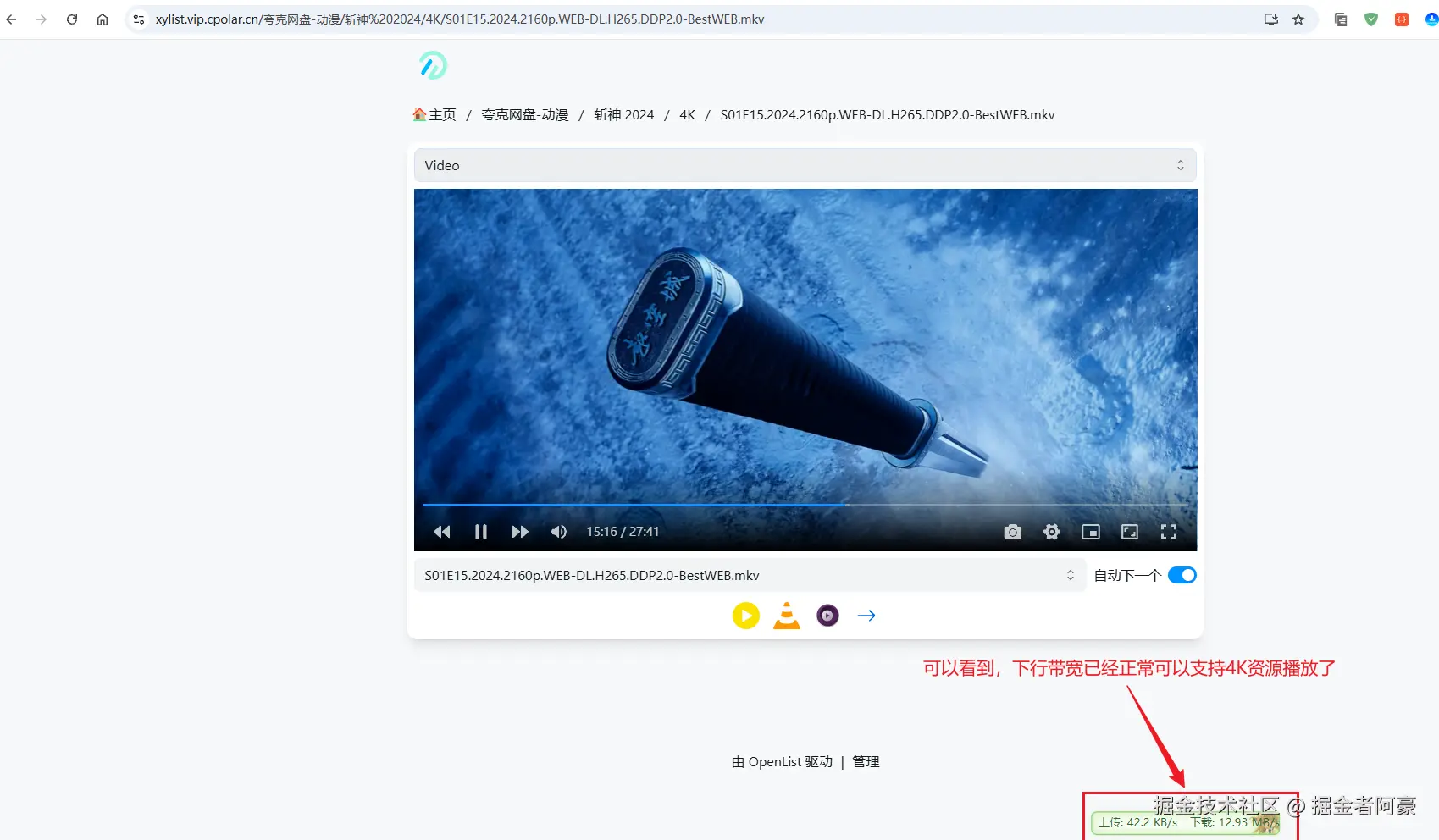Take a screenshot of the video frame

1013,532
